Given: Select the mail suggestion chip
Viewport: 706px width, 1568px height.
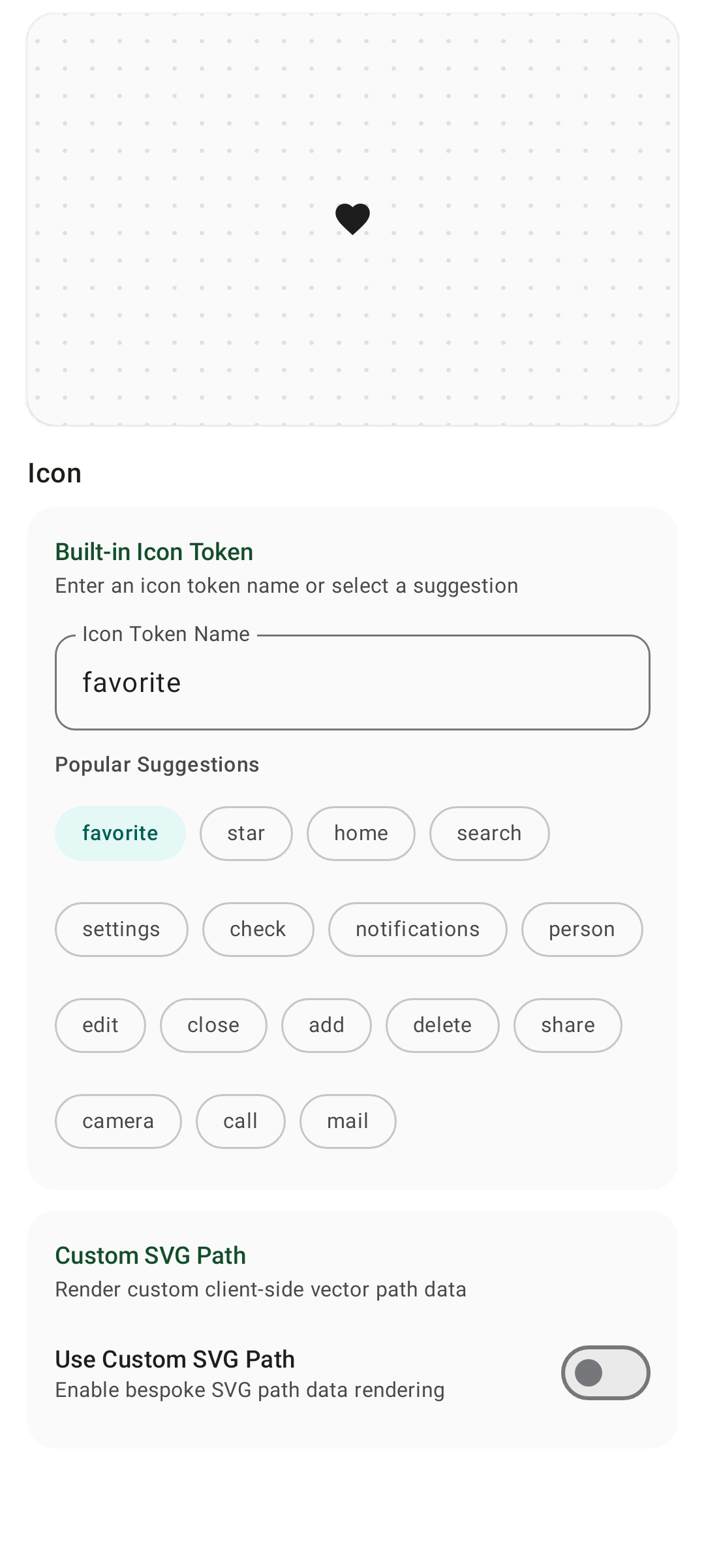Looking at the screenshot, I should point(348,1121).
